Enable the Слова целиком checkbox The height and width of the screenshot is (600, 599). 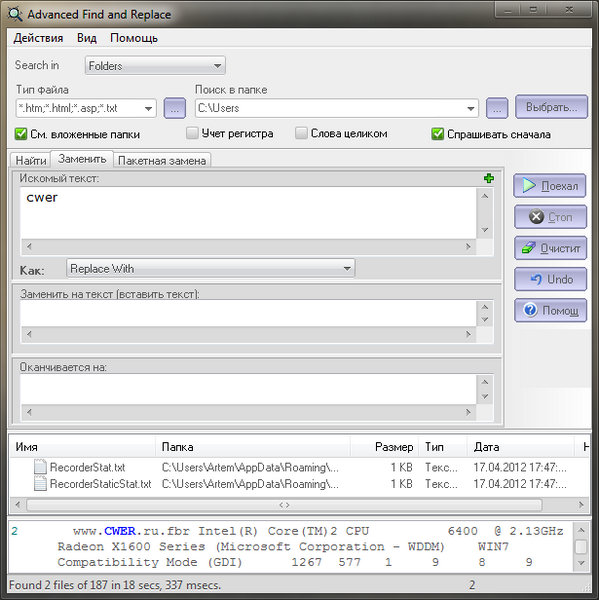point(301,133)
